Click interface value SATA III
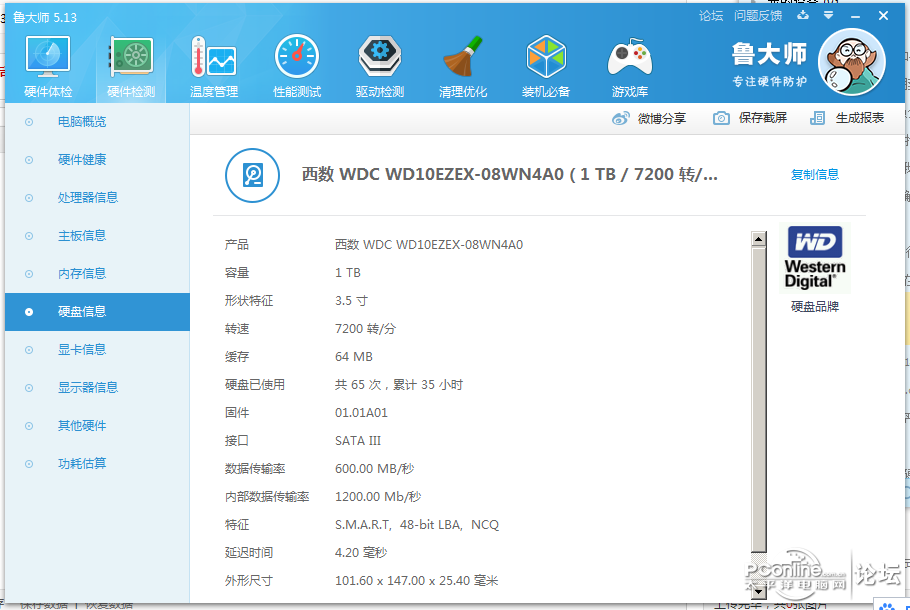This screenshot has height=610, width=910. pyautogui.click(x=358, y=441)
